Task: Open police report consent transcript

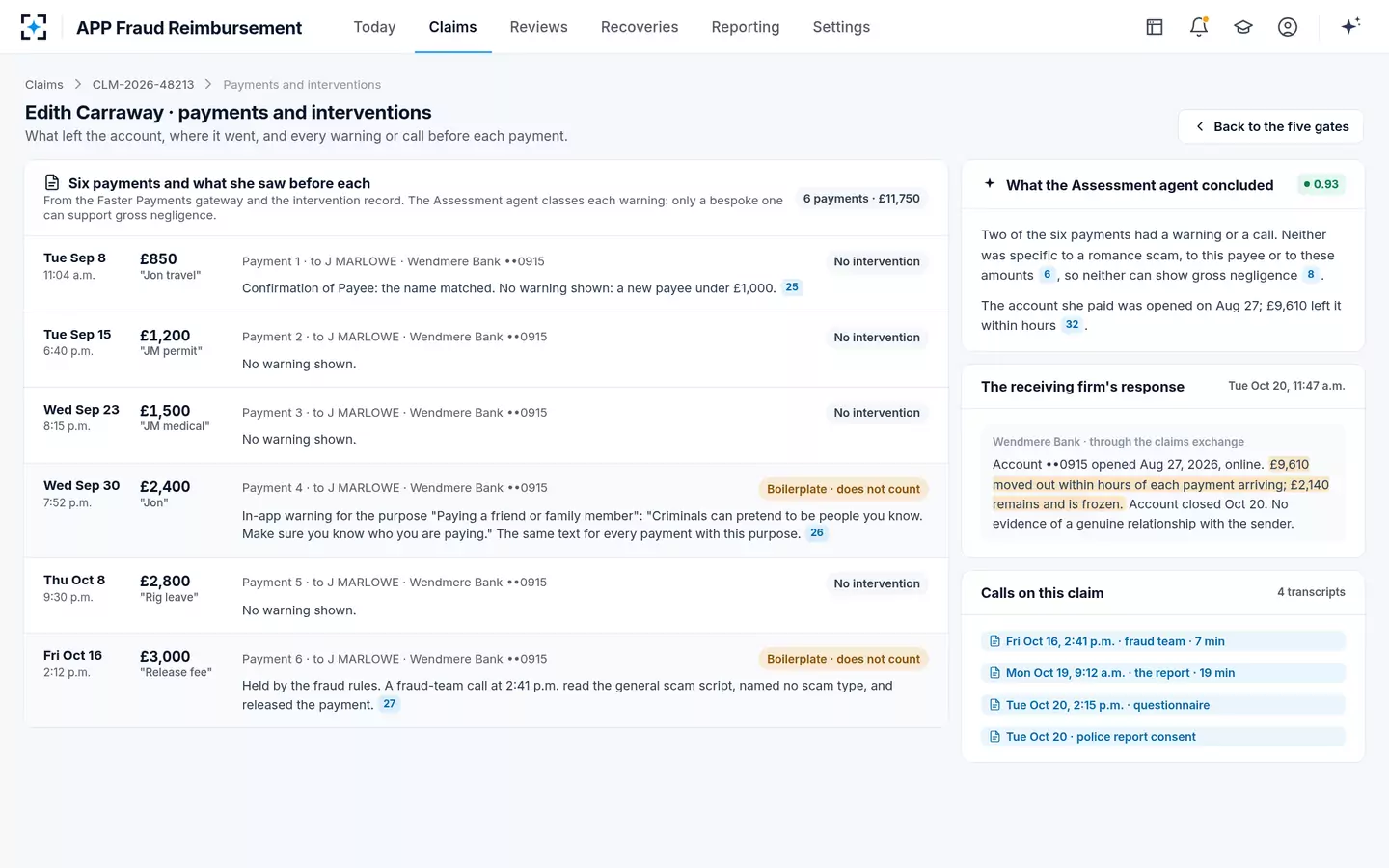Action: [x=1162, y=737]
